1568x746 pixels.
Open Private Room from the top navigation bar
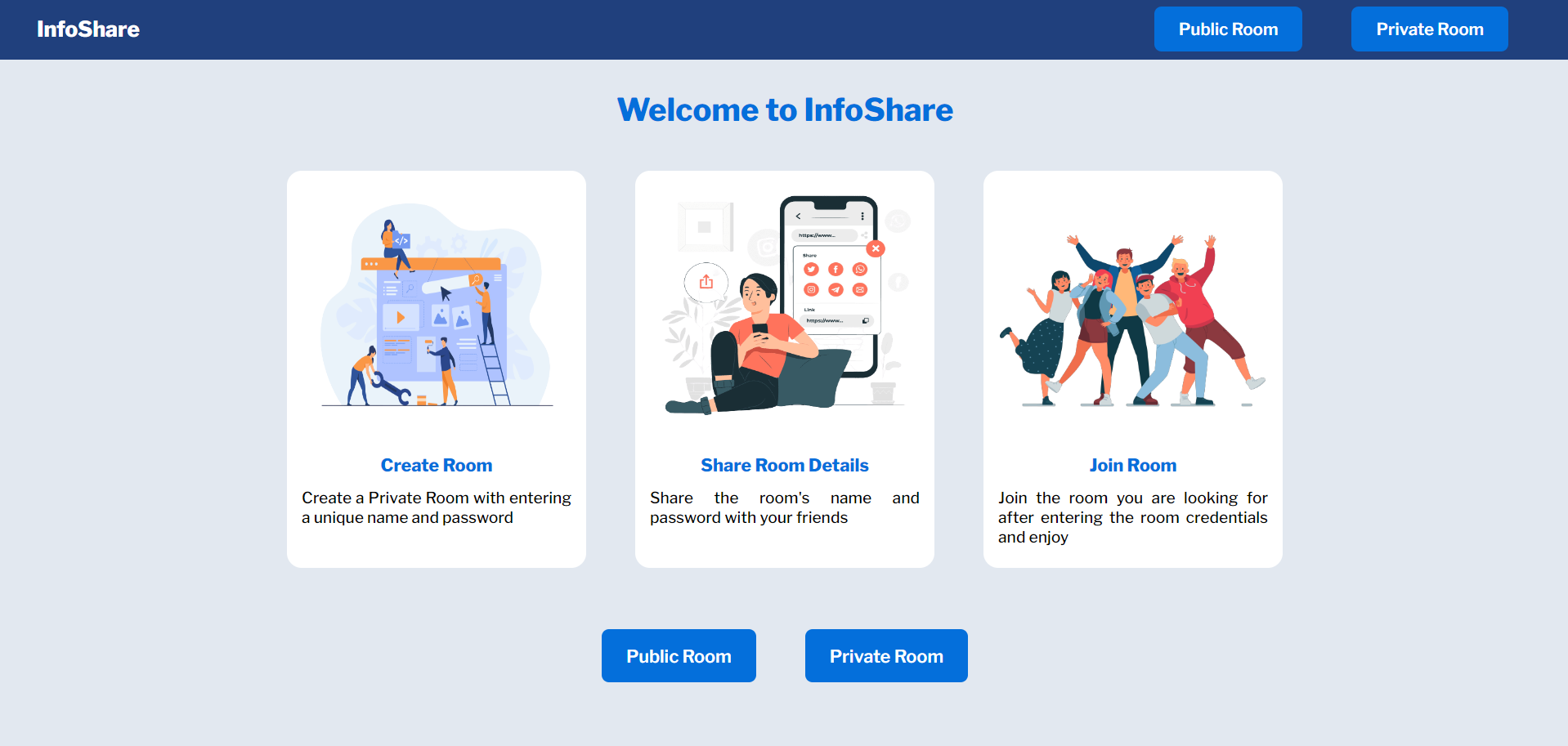1429,29
